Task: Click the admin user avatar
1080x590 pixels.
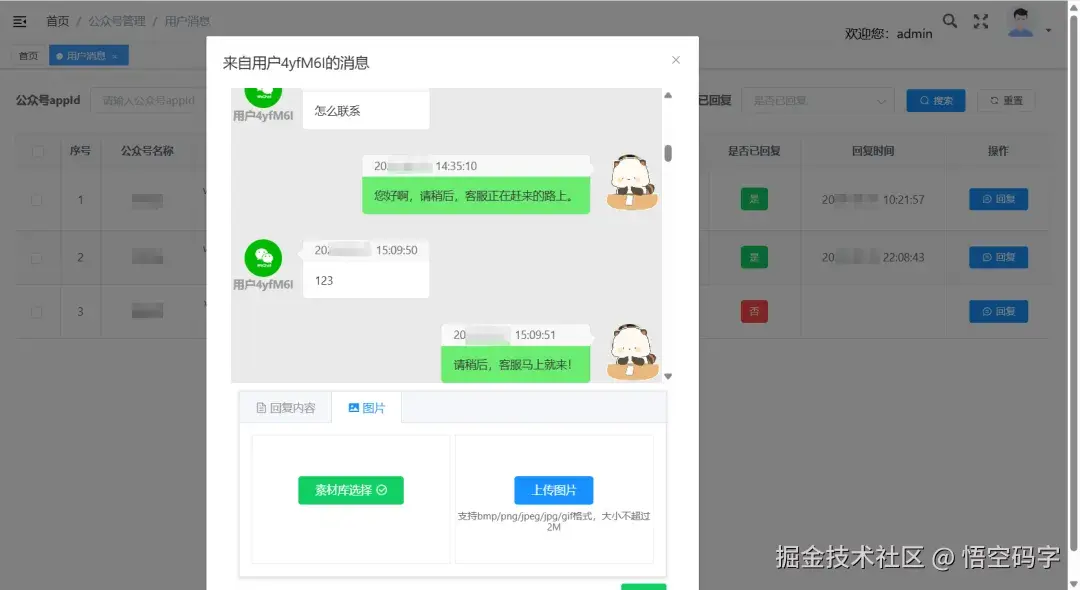Action: (x=1020, y=21)
